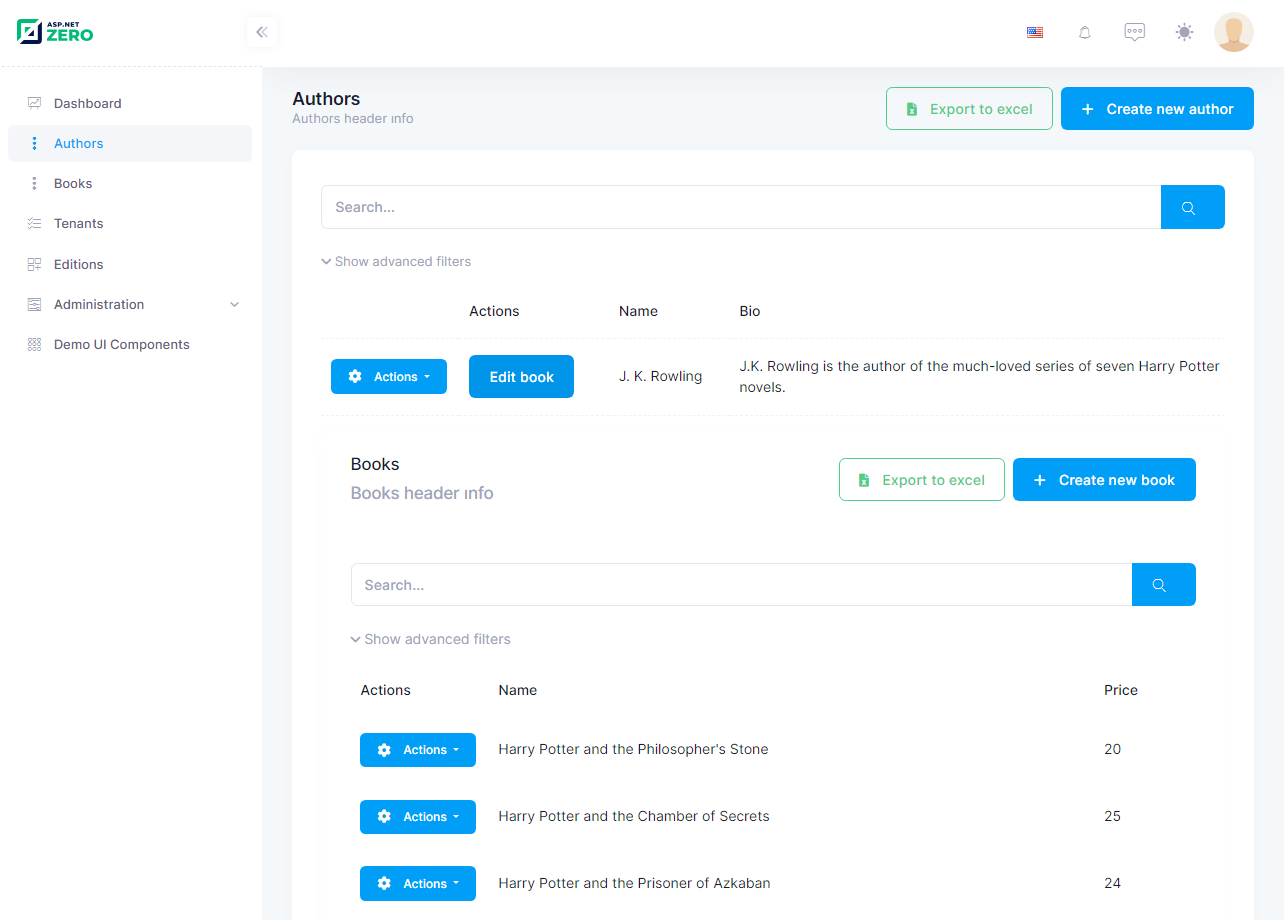Screen dimensions: 1284x920
Task: Open Actions dropdown for Philosopher's Stone
Action: point(418,750)
